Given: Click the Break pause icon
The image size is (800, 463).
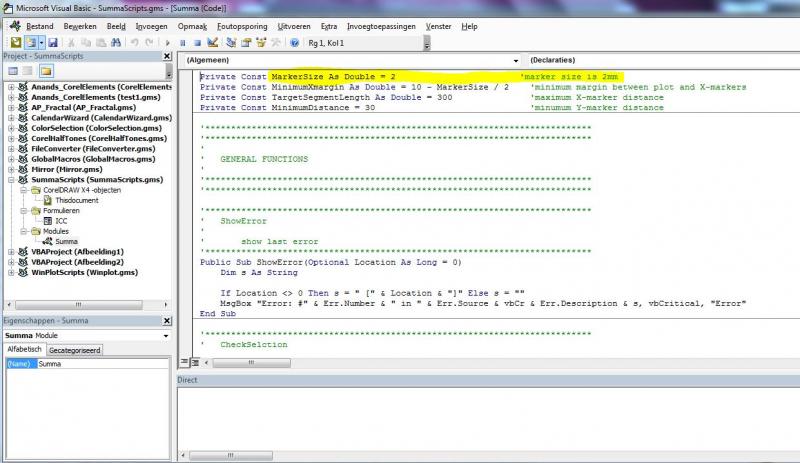Looking at the screenshot, I should point(183,43).
